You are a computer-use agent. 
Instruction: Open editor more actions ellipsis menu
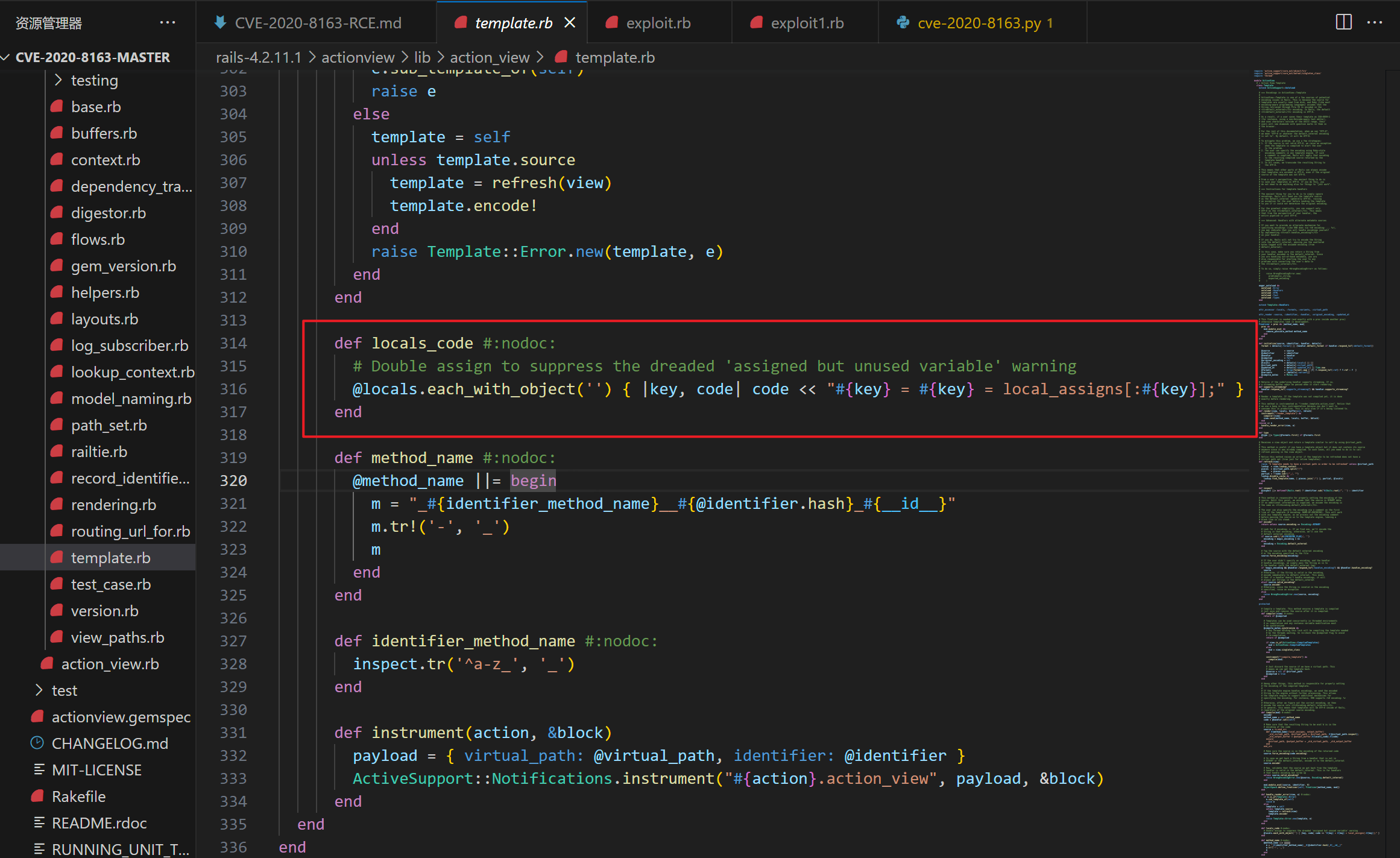1375,22
